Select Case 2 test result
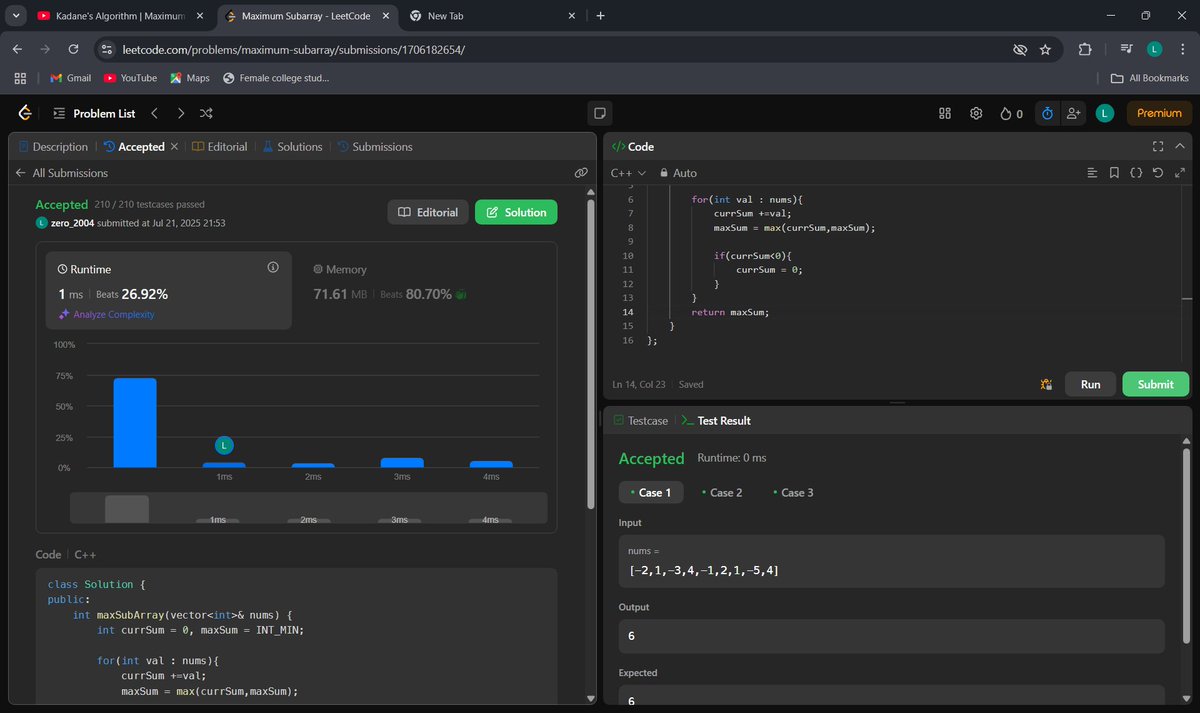 pos(722,492)
